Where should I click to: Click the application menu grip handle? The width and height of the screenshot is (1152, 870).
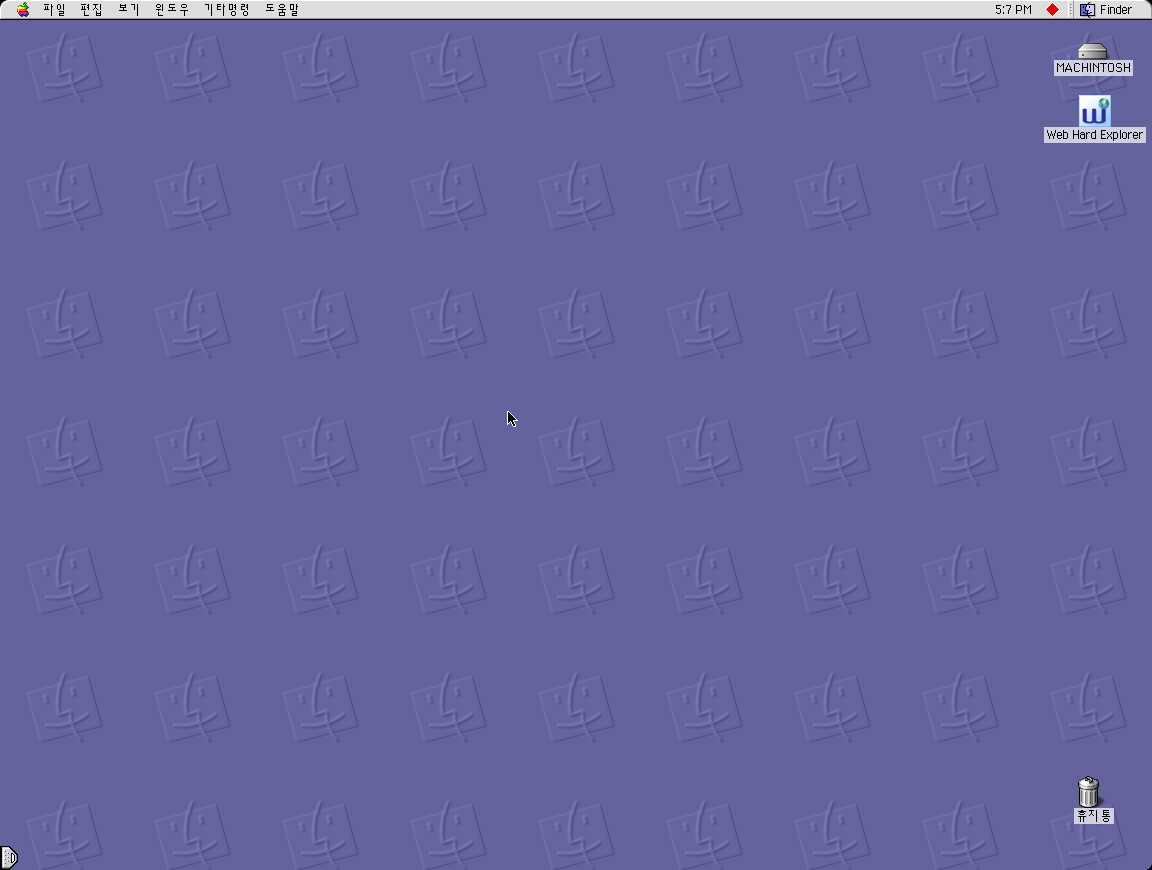coord(1073,10)
